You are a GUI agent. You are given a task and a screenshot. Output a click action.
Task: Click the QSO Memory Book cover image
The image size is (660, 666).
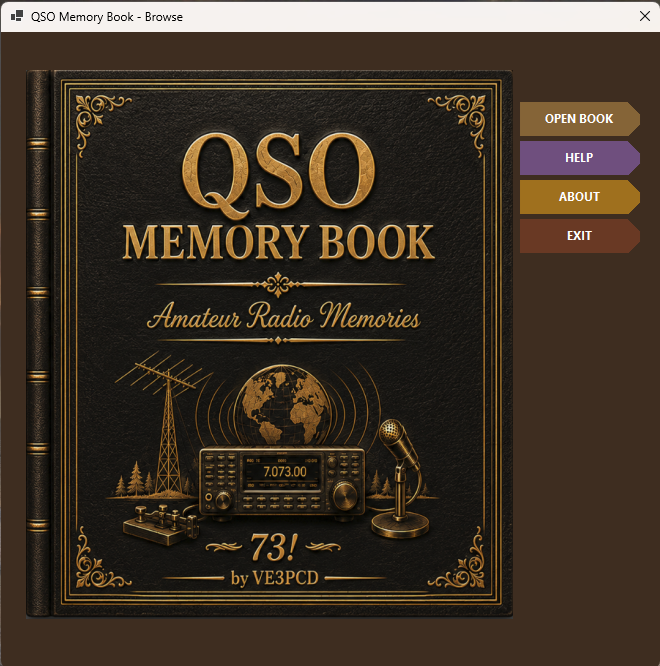(269, 344)
